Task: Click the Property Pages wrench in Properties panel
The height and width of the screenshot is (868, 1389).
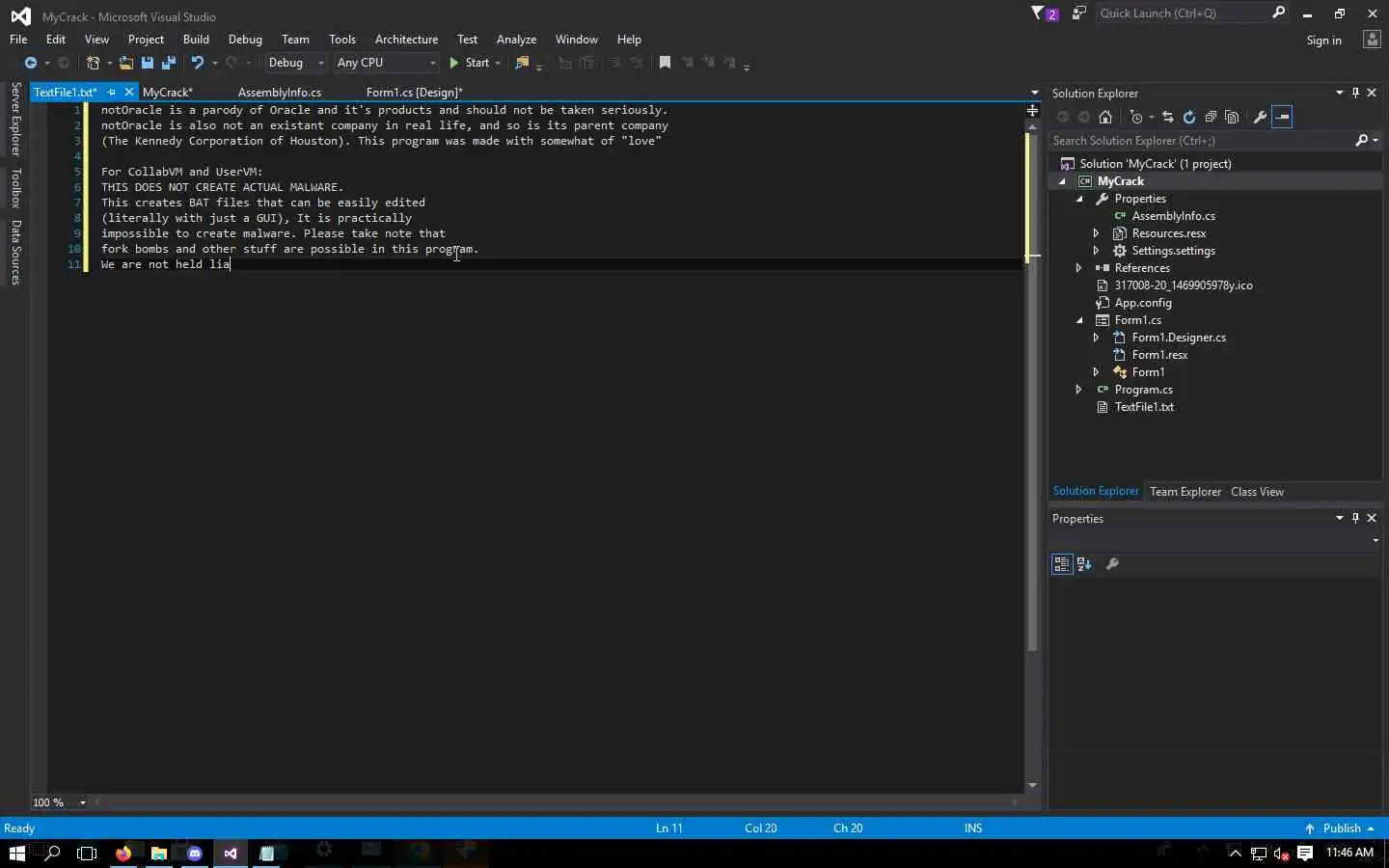Action: pos(1112,564)
